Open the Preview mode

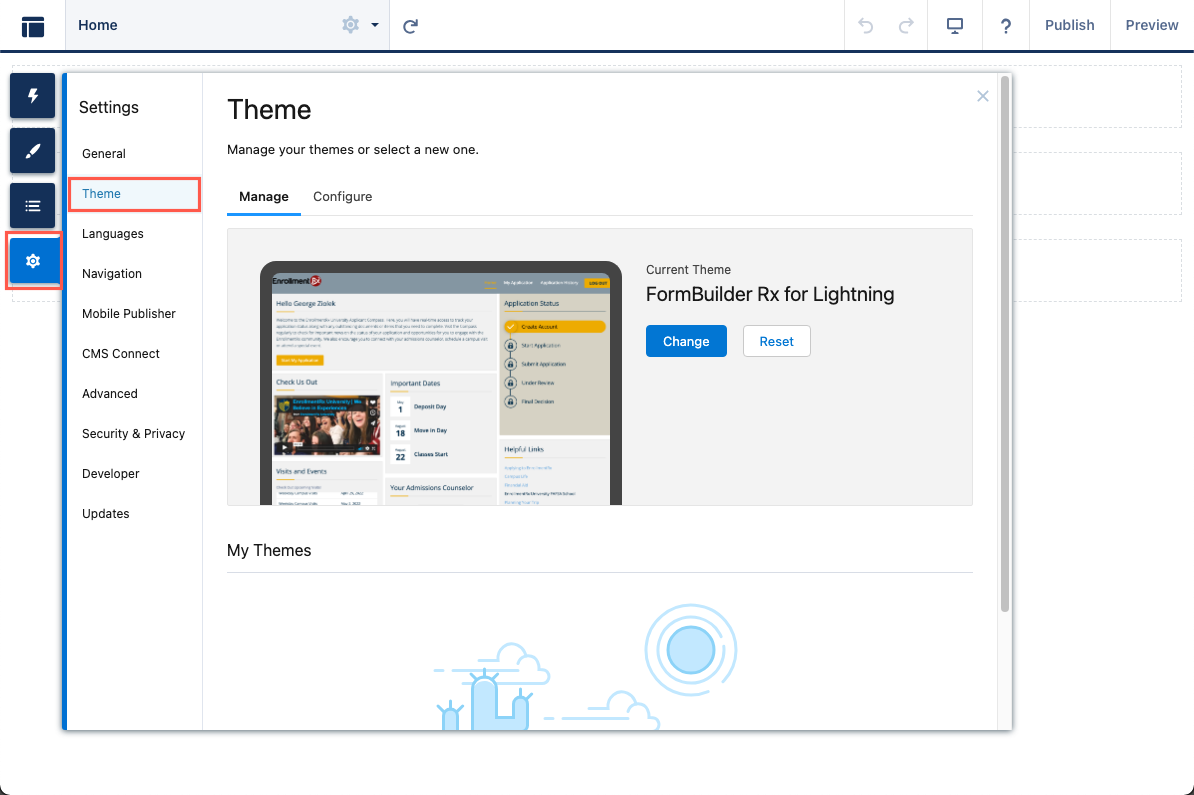[x=1151, y=26]
